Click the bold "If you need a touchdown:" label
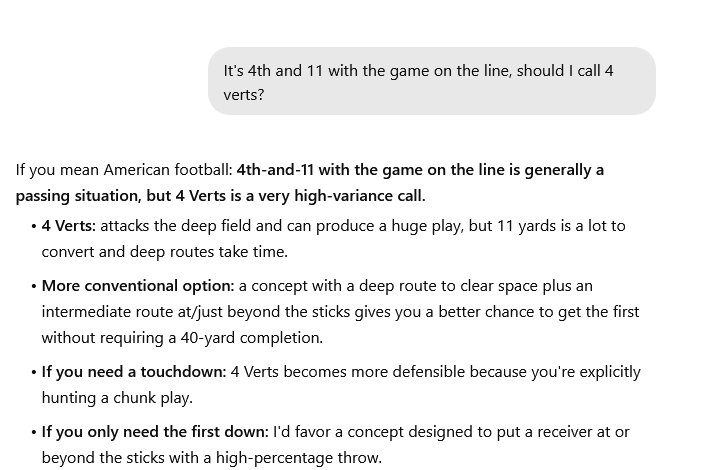Screen dimensions: 709x470 click(x=134, y=372)
